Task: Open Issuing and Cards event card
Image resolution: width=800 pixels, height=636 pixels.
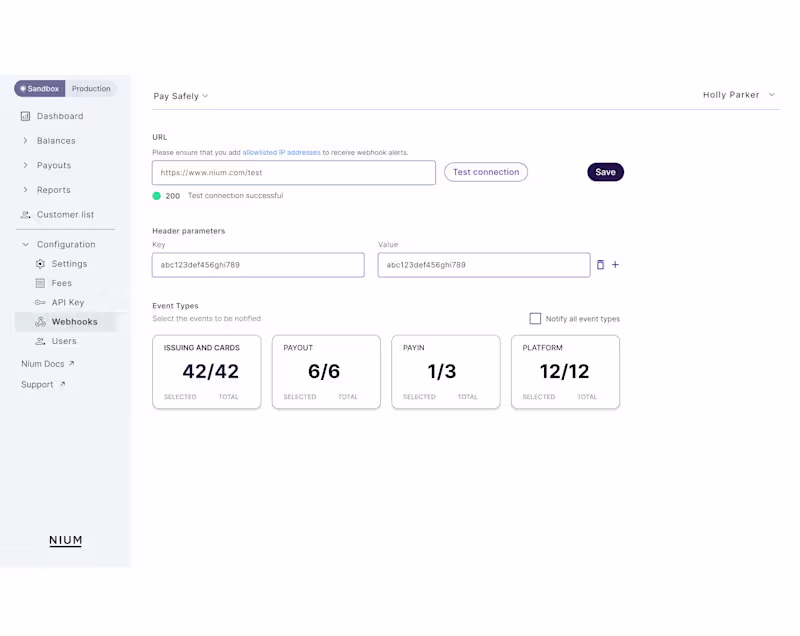Action: tap(207, 372)
